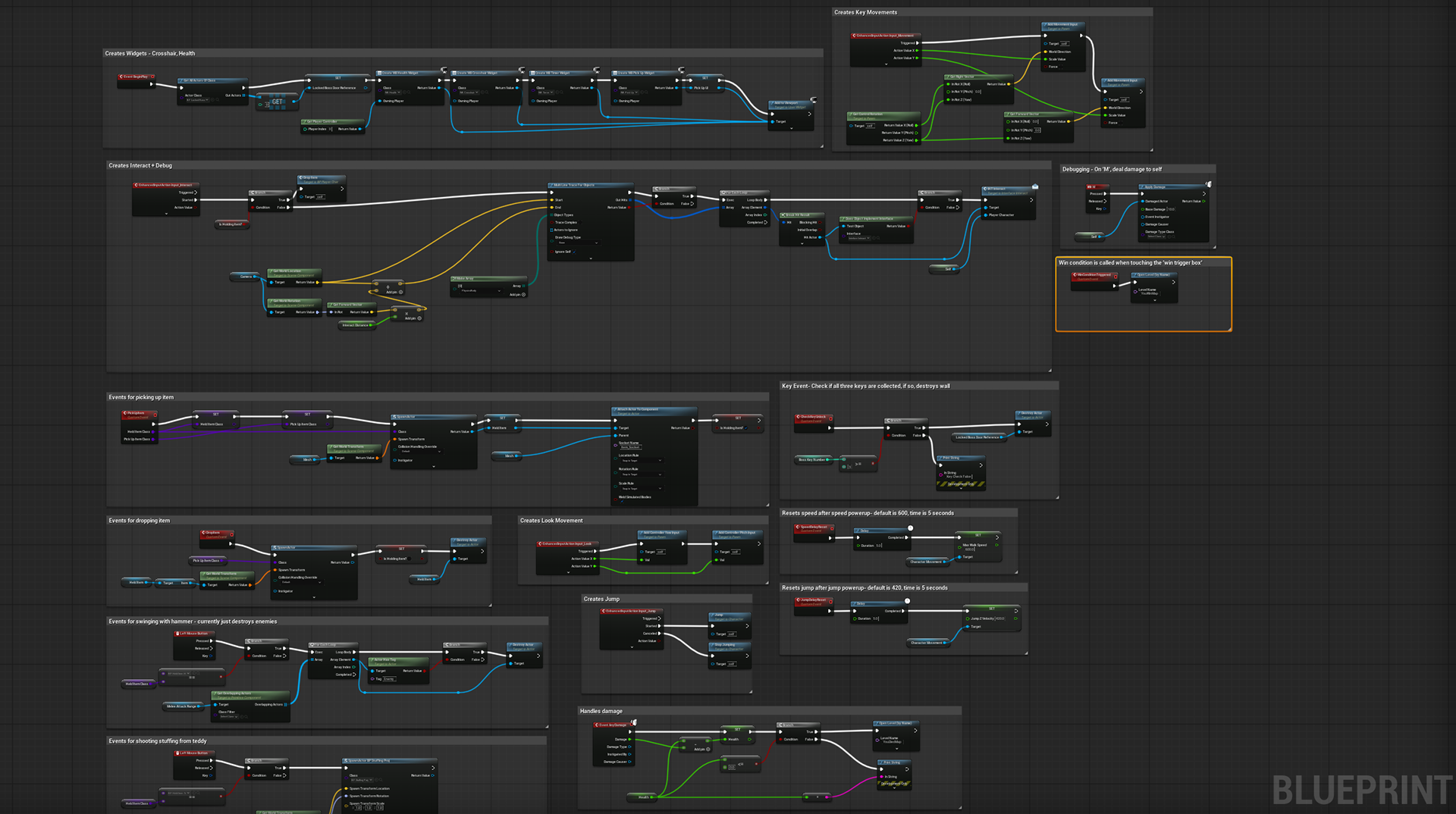The height and width of the screenshot is (814, 1456).
Task: Select the 'Creates Interact + Debug' comment title
Action: 140,165
